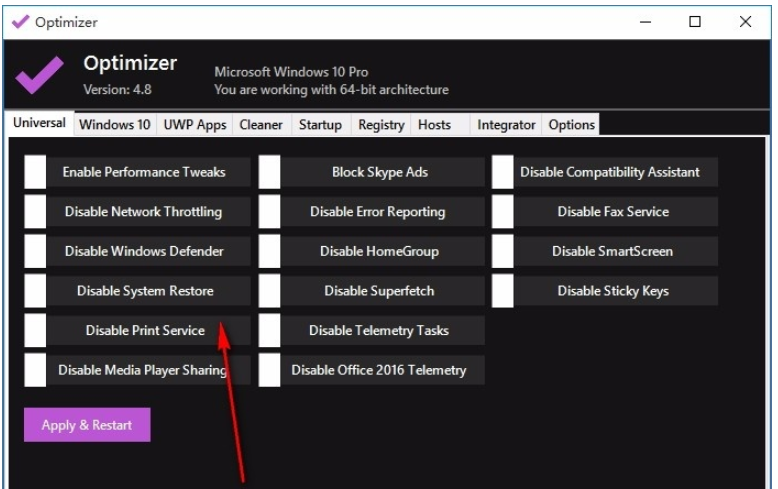Enable Disable Telemetry Tasks toggle
Screen dimensions: 778x489
[x=269, y=330]
